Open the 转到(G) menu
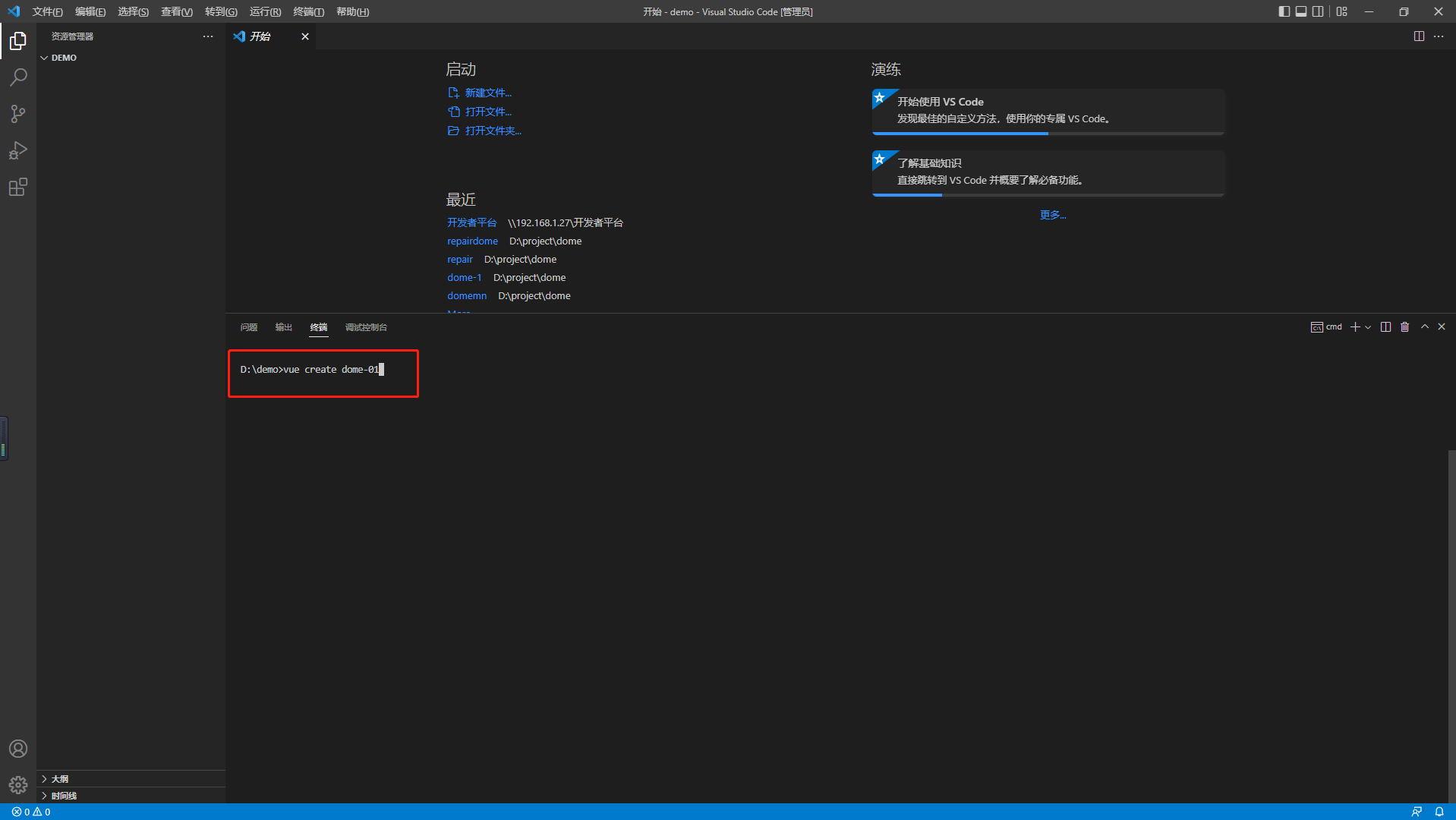The width and height of the screenshot is (1456, 820). click(x=221, y=11)
